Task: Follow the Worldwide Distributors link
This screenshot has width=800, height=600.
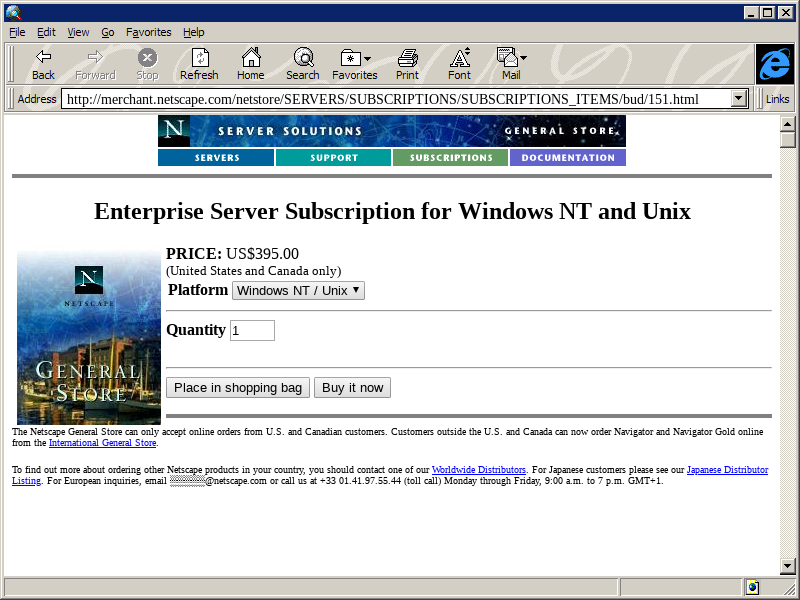Action: click(478, 470)
